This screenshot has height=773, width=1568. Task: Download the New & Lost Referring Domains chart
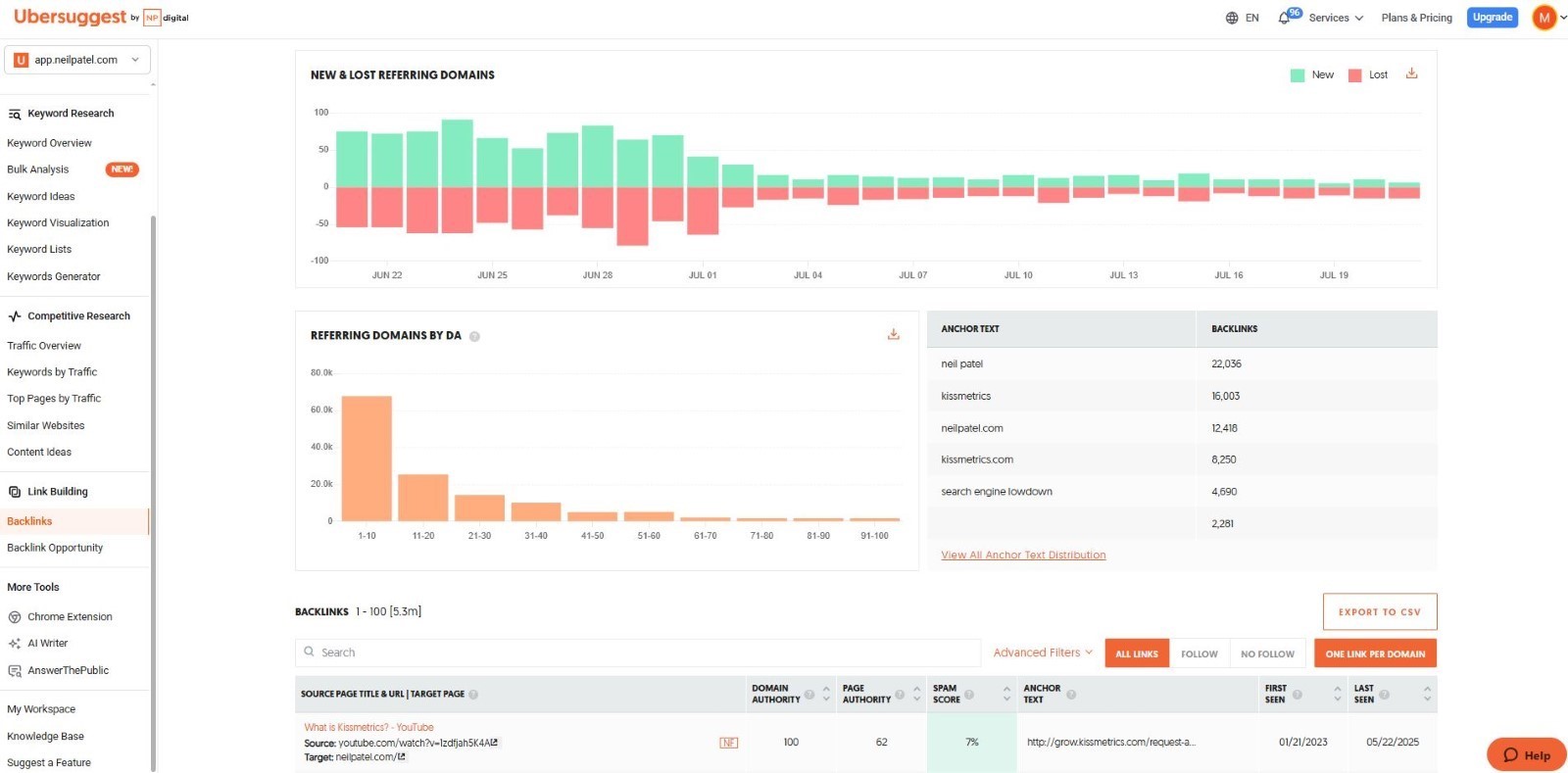tap(1411, 73)
